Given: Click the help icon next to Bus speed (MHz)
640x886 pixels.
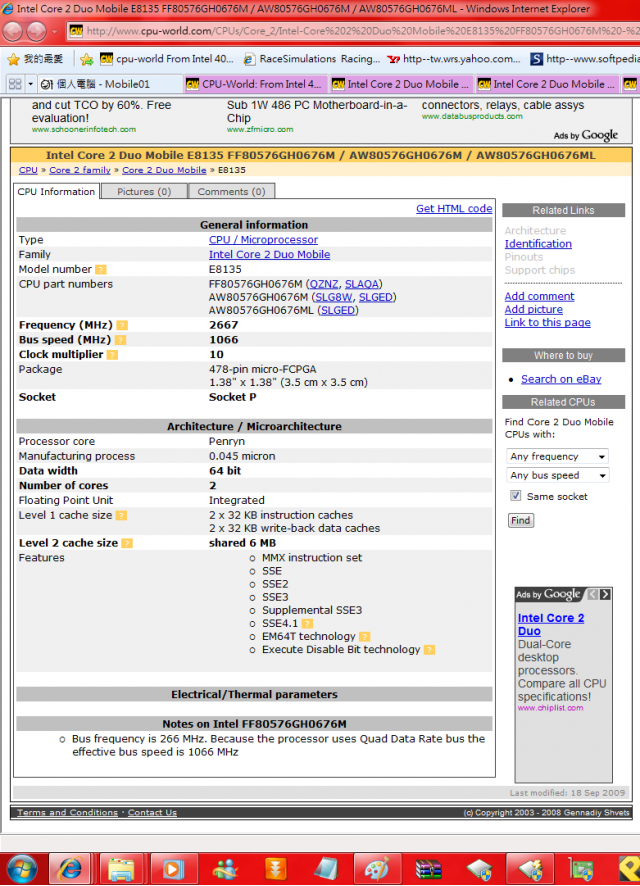Looking at the screenshot, I should [120, 340].
